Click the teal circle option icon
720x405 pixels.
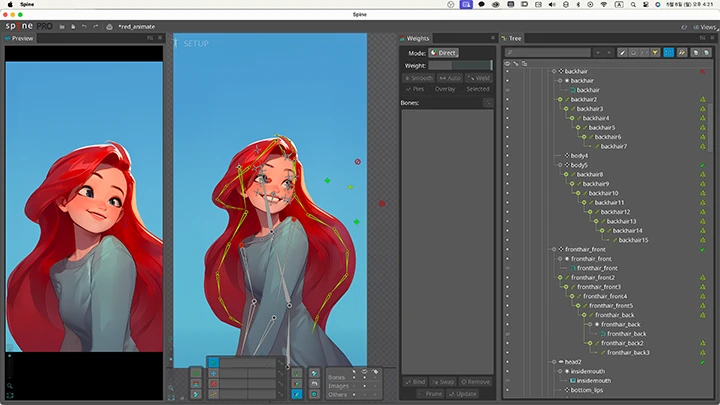[x=315, y=394]
